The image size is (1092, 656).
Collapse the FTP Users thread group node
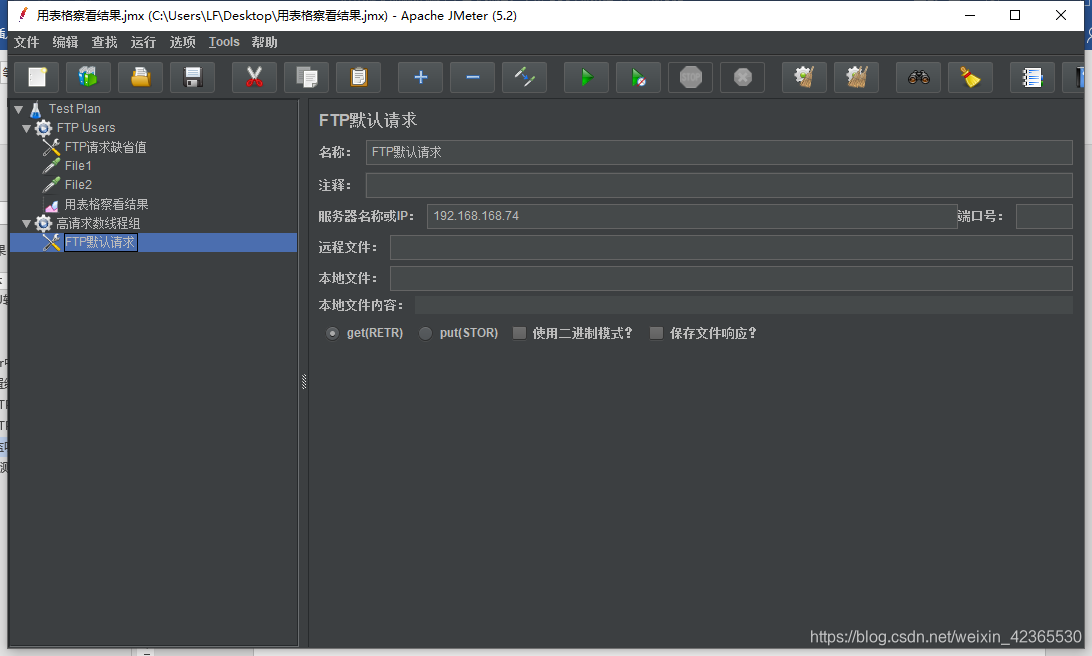[x=26, y=127]
